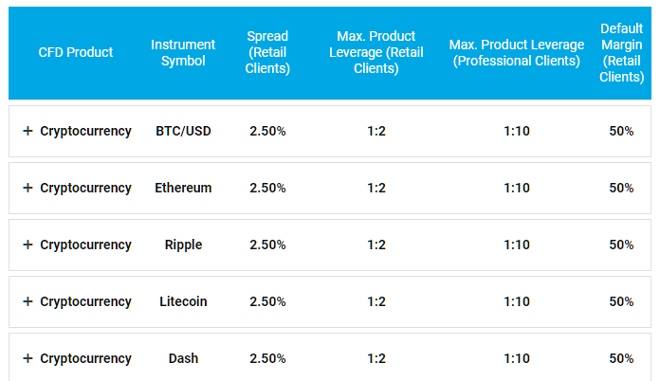Select the BTC/USD instrument symbol
The height and width of the screenshot is (381, 660).
(183, 131)
